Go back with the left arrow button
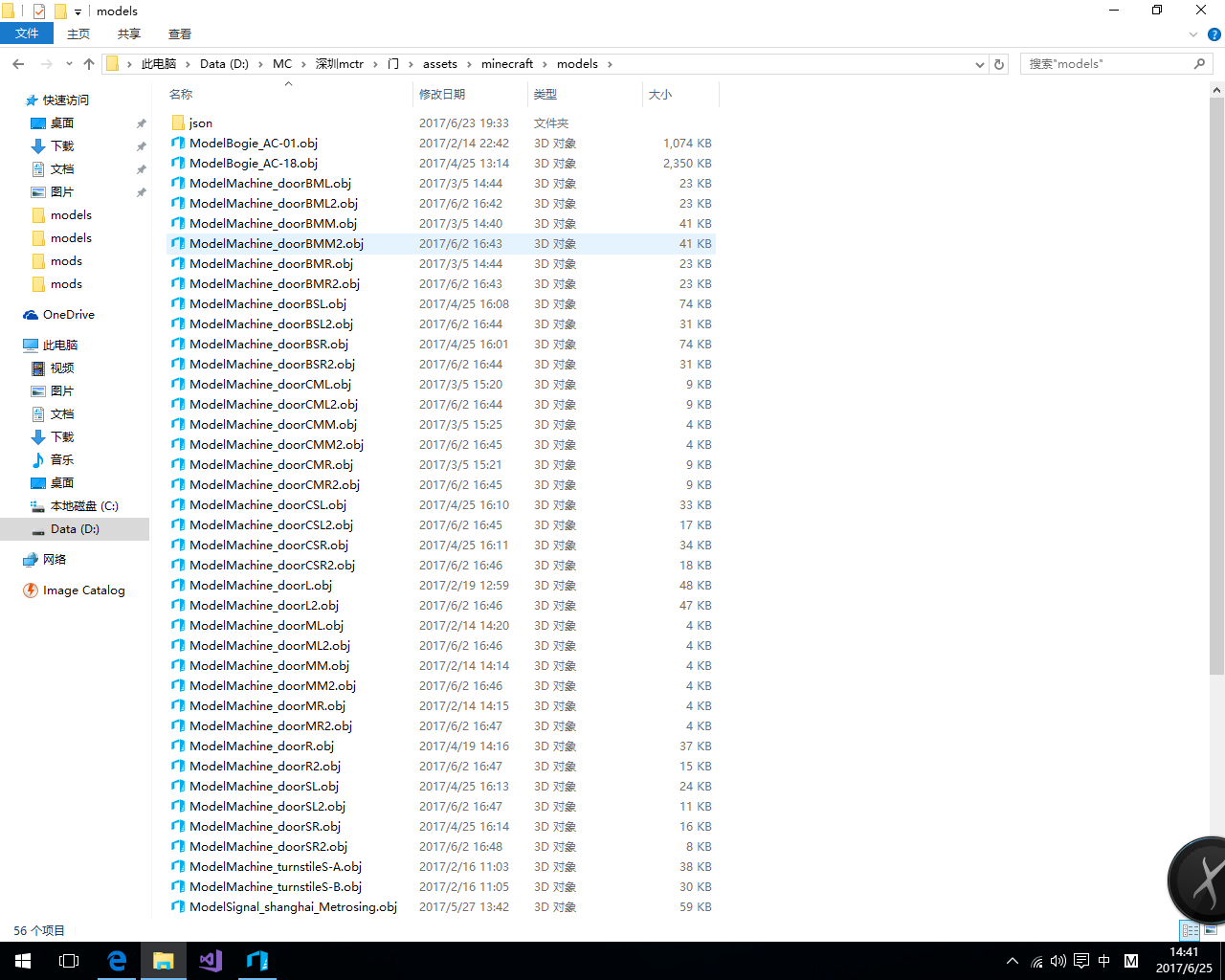1225x980 pixels. coord(18,64)
